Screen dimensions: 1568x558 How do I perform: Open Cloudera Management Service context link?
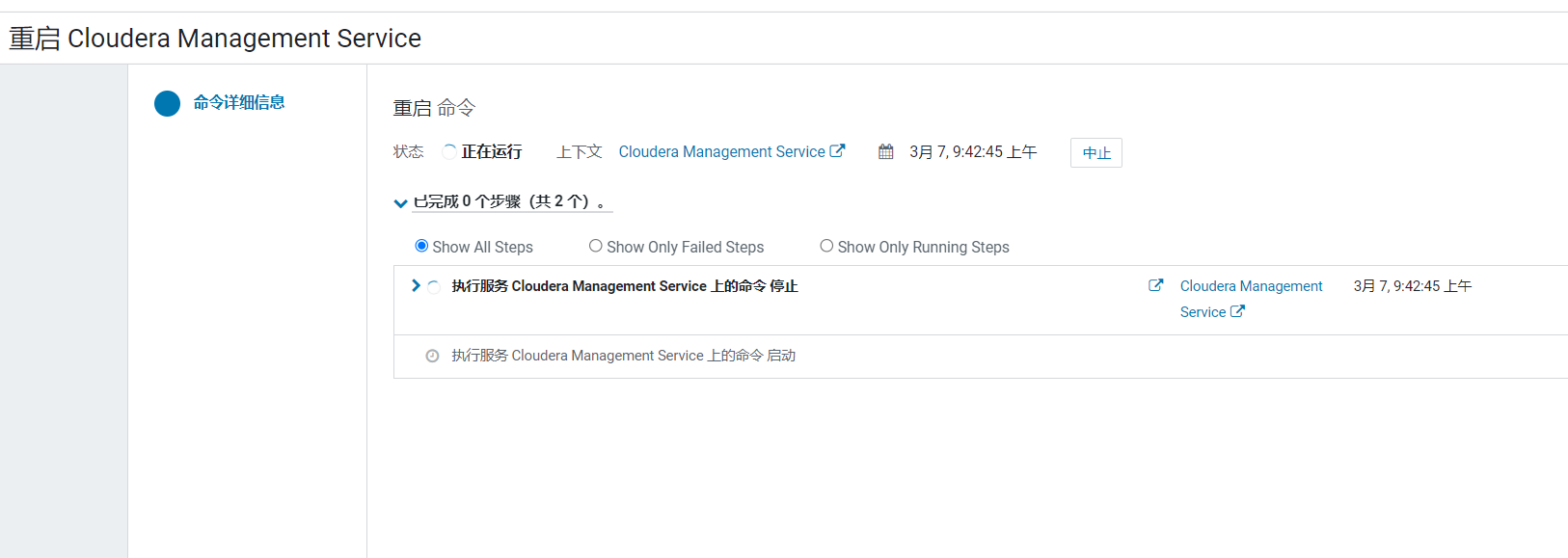pyautogui.click(x=721, y=152)
